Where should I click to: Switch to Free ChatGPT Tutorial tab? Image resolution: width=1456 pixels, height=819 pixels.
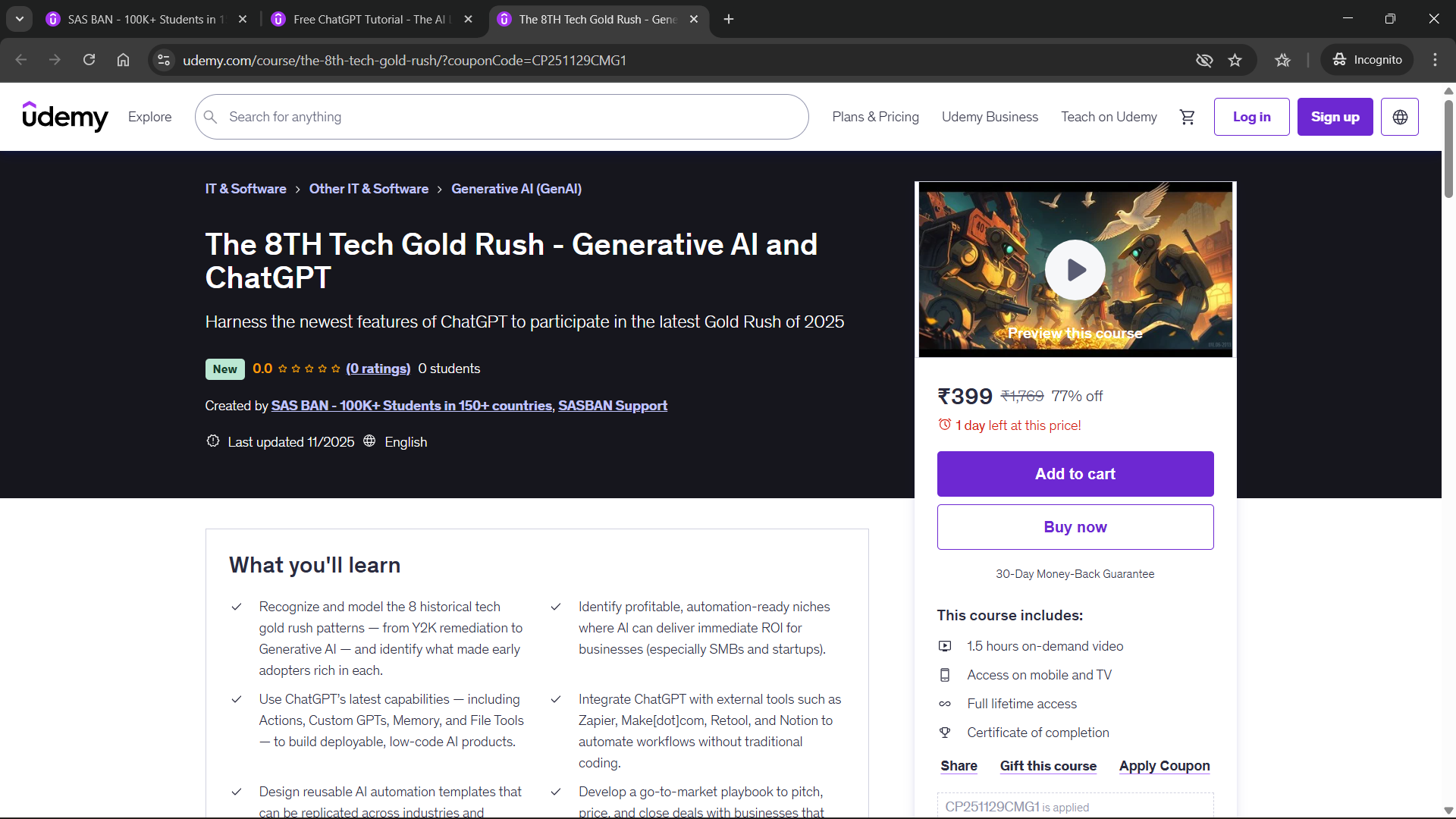[369, 19]
